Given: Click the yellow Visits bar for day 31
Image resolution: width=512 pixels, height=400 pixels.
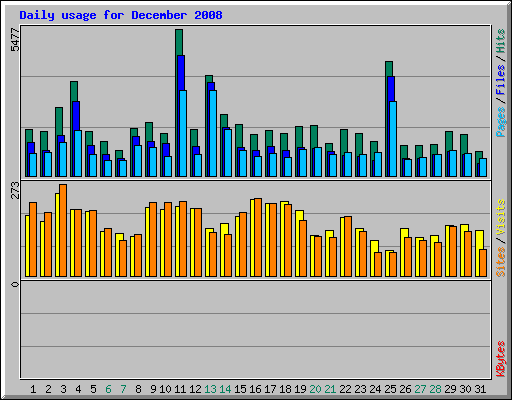Looking at the screenshot, I should 479,239.
